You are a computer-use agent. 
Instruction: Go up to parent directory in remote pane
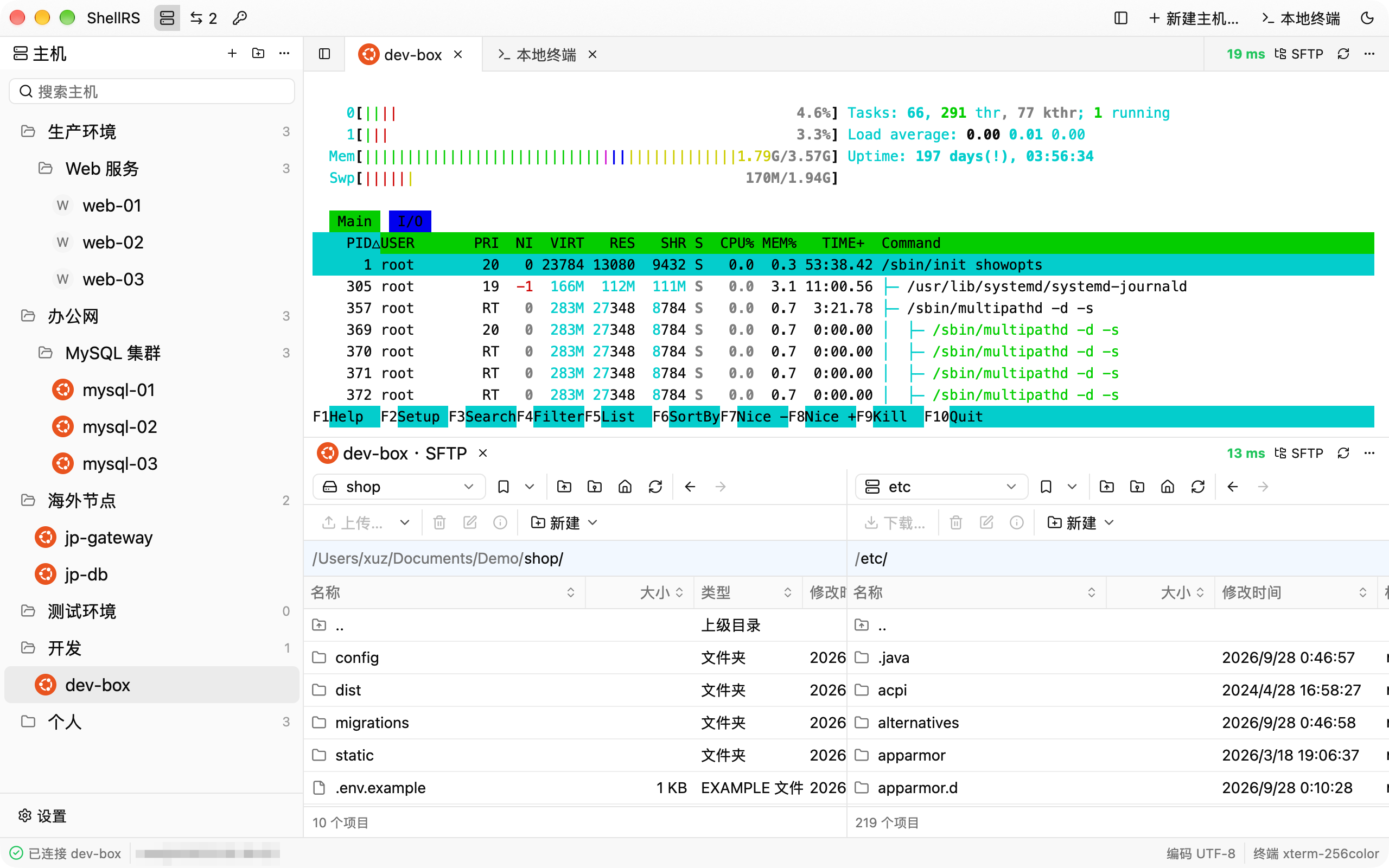pyautogui.click(x=1107, y=487)
